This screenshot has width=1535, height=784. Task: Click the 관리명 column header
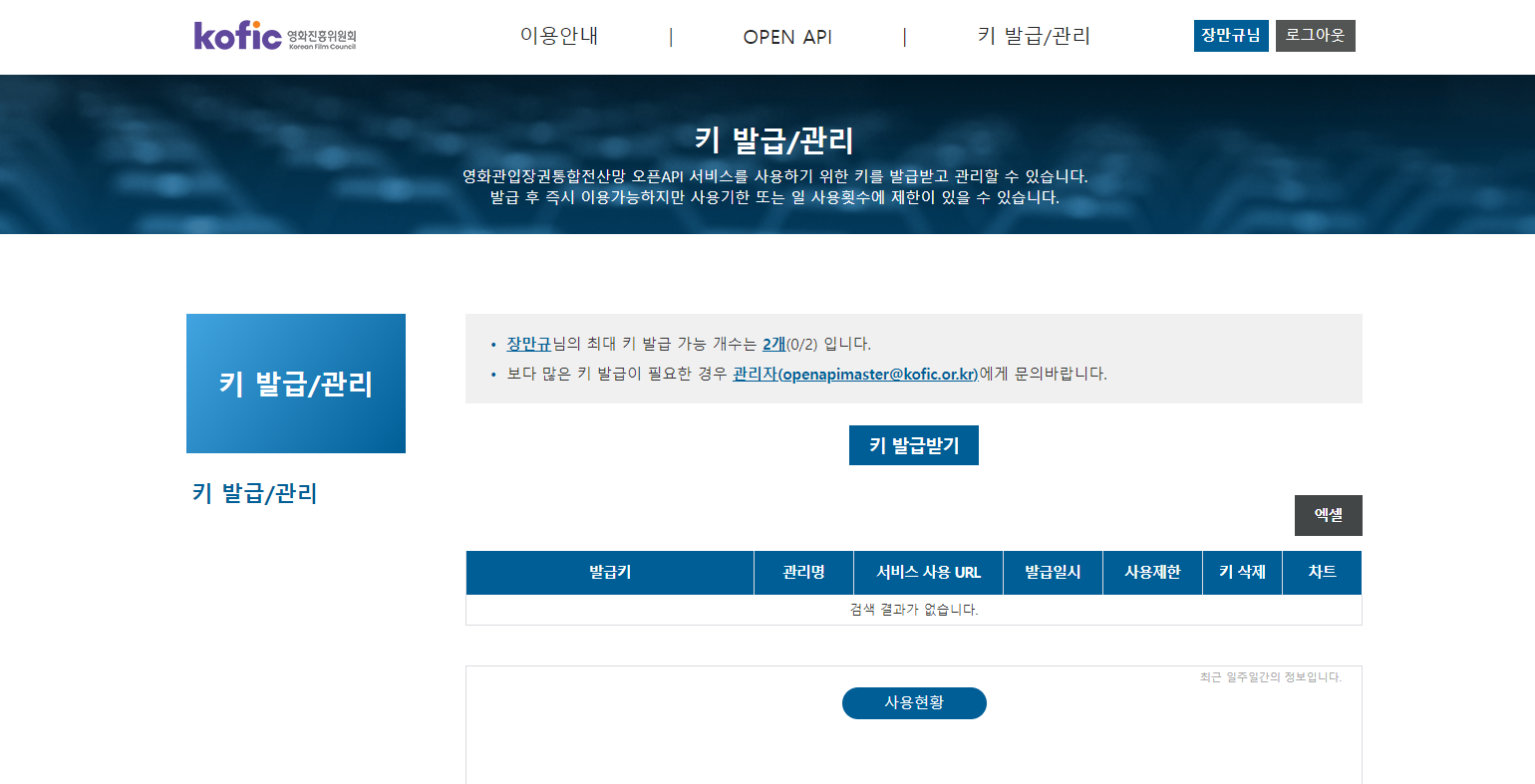point(804,573)
